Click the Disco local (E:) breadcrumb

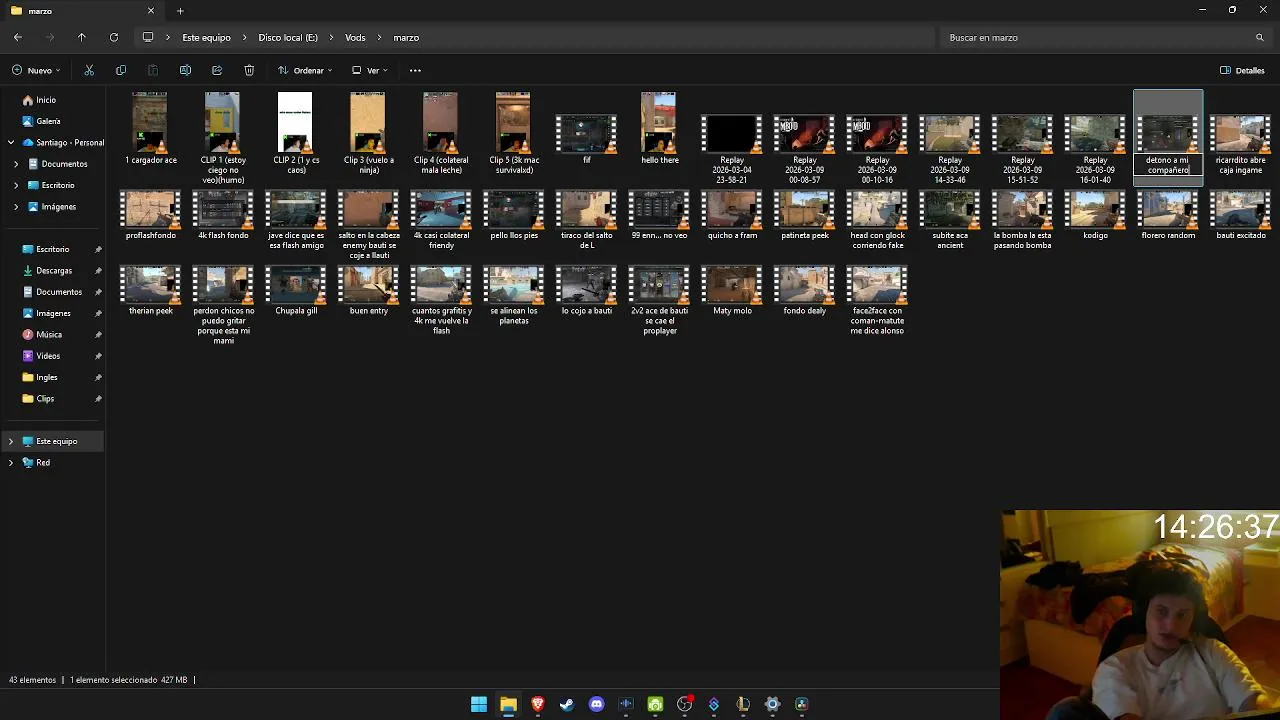coord(288,37)
